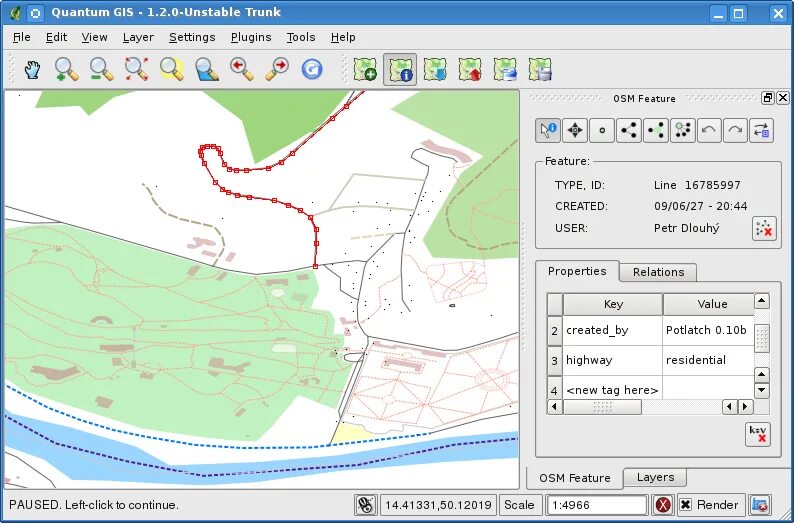Select the Pan Map hand tool
This screenshot has height=523, width=794.
tap(32, 69)
